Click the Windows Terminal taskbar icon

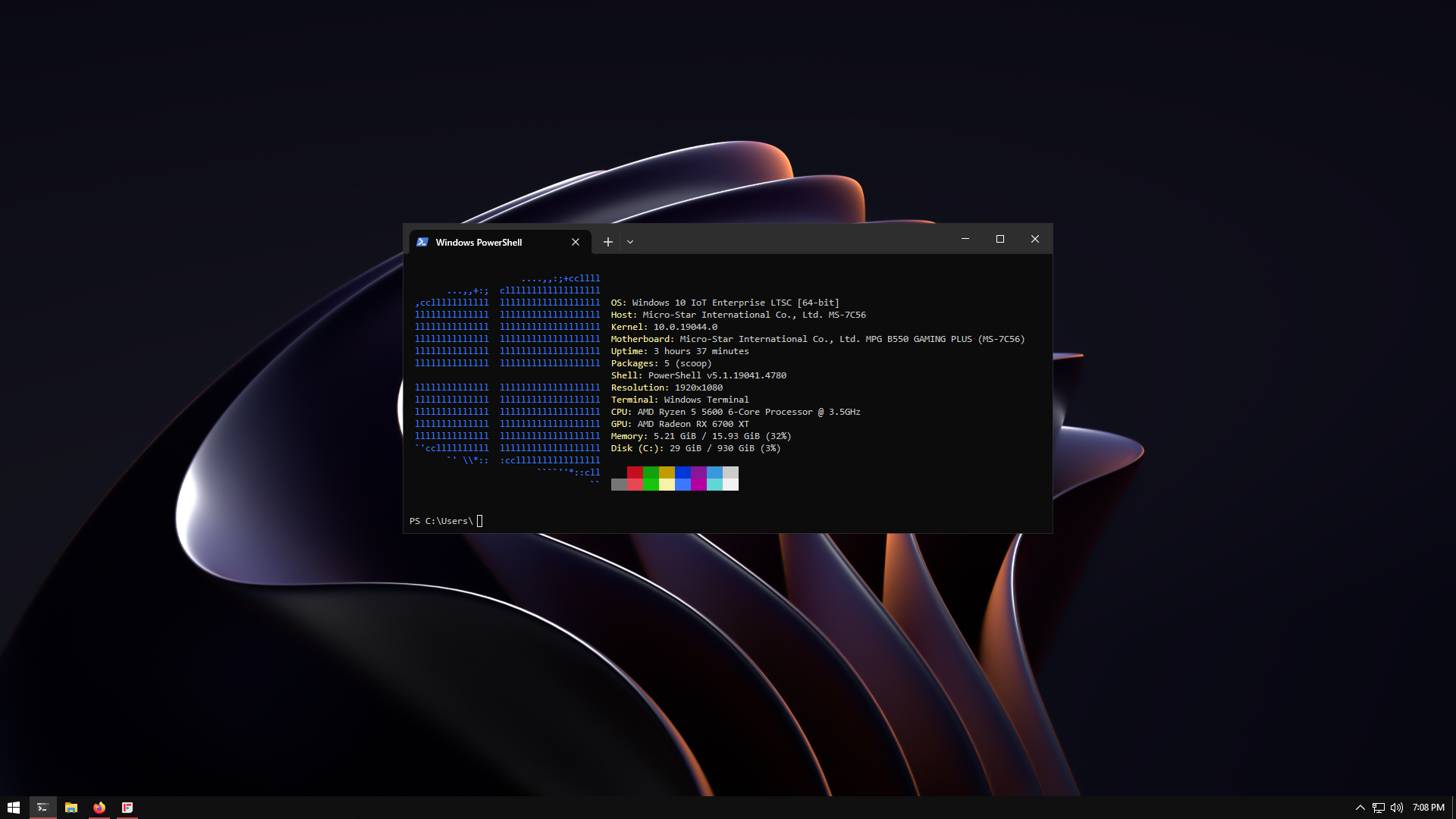click(x=42, y=808)
